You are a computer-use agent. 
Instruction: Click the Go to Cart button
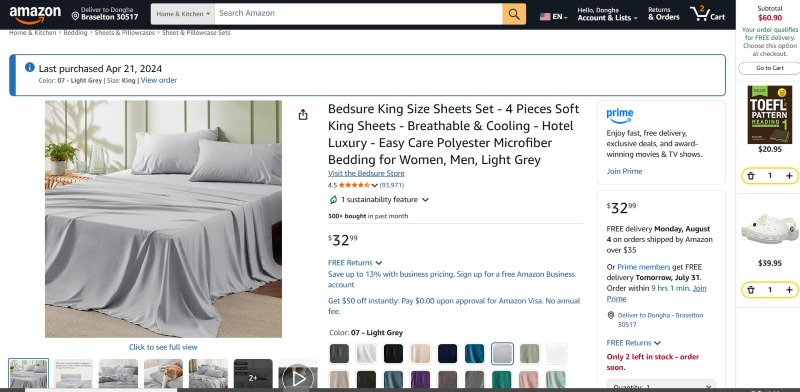point(770,68)
